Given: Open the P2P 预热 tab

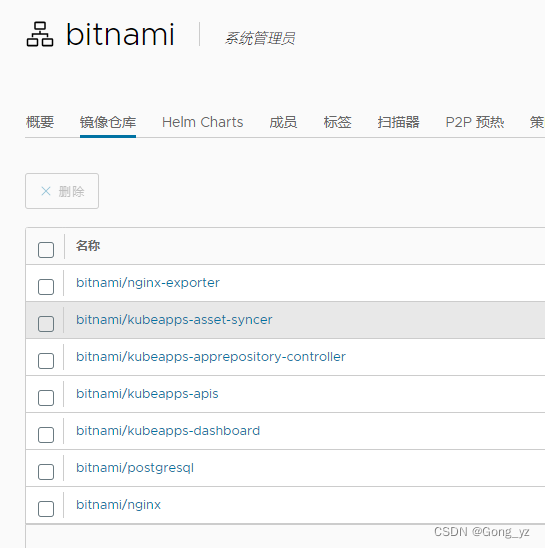Looking at the screenshot, I should click(x=475, y=122).
